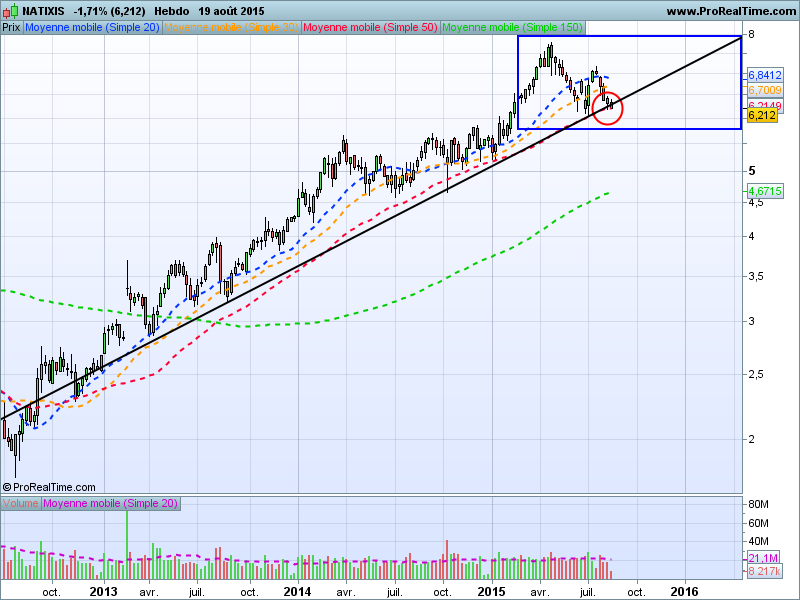Click the price scale label 5
This screenshot has width=800, height=600.
coord(751,171)
